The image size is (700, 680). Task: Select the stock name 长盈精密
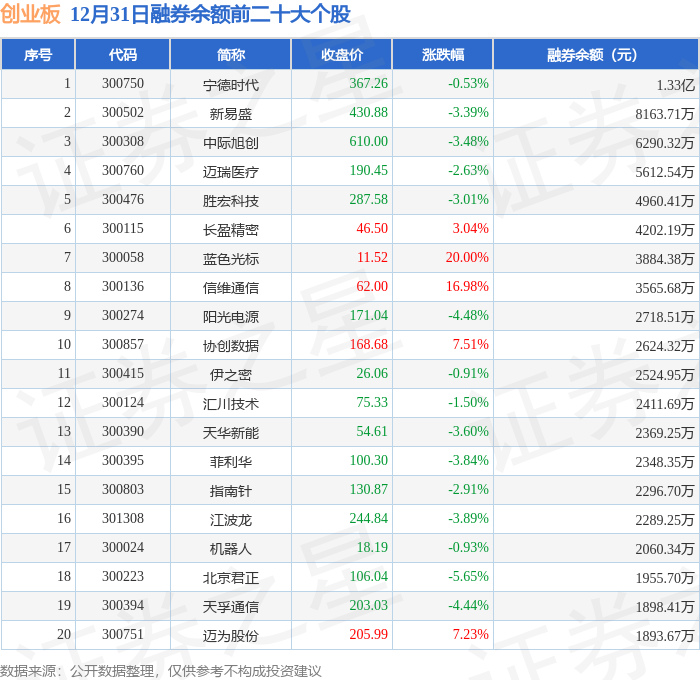point(231,230)
